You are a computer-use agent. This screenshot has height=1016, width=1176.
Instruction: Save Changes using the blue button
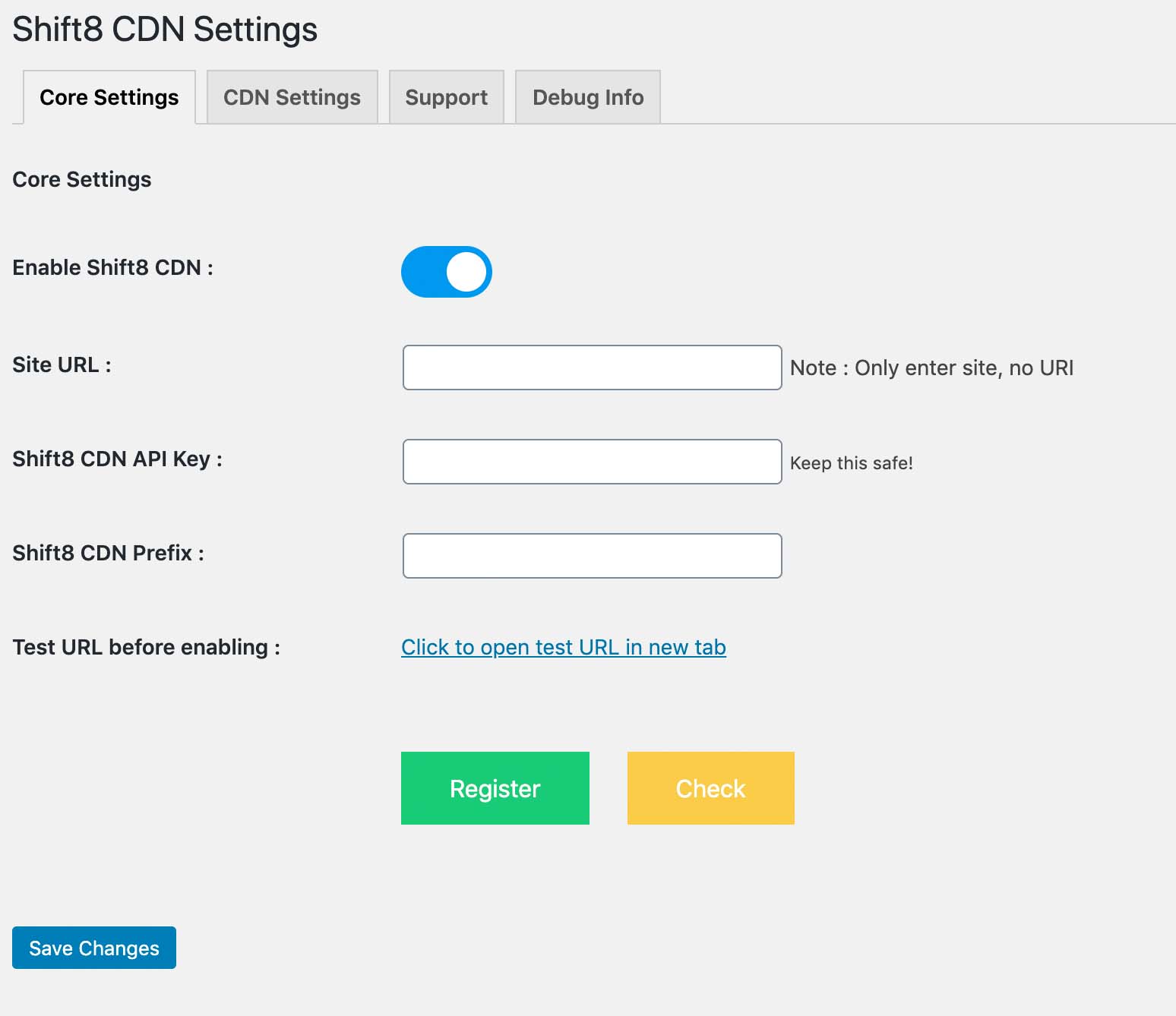[94, 948]
